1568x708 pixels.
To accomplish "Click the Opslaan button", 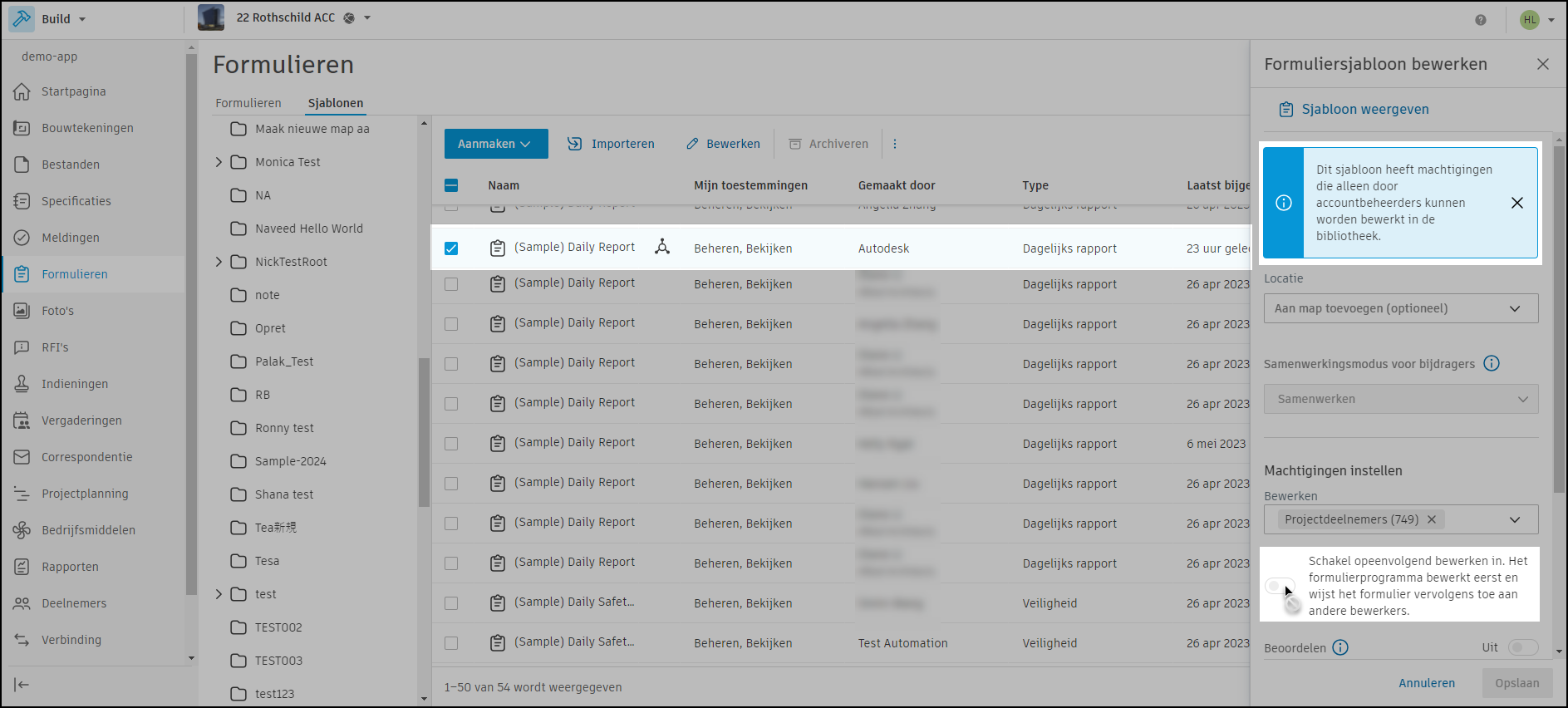I will click(1517, 683).
